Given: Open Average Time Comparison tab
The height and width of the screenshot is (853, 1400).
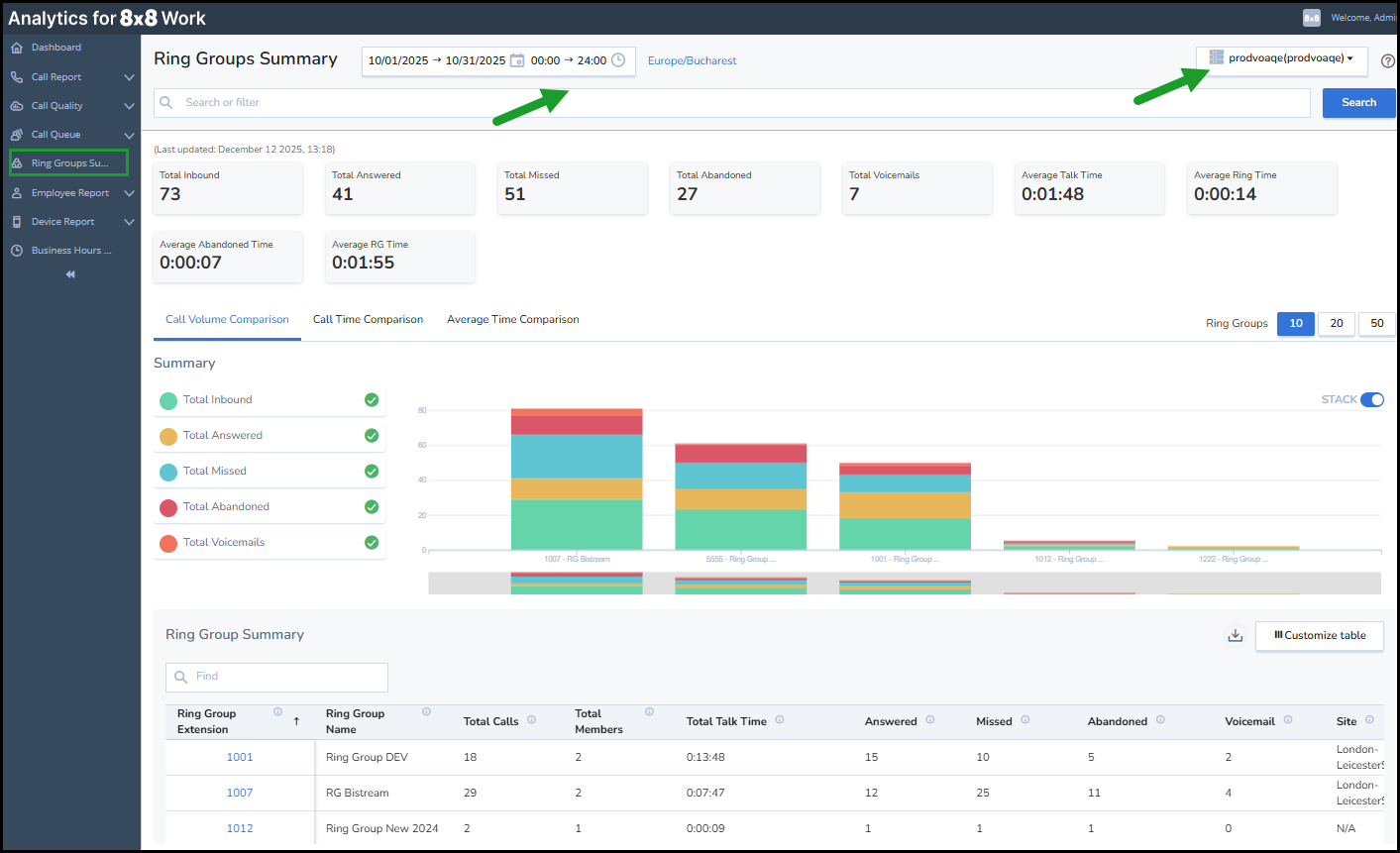Looking at the screenshot, I should click(512, 320).
